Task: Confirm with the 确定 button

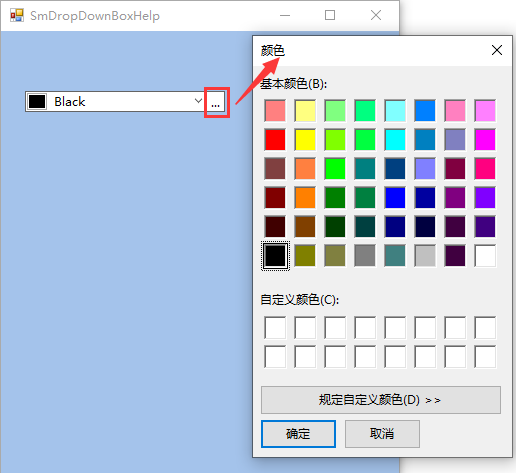Action: 298,434
